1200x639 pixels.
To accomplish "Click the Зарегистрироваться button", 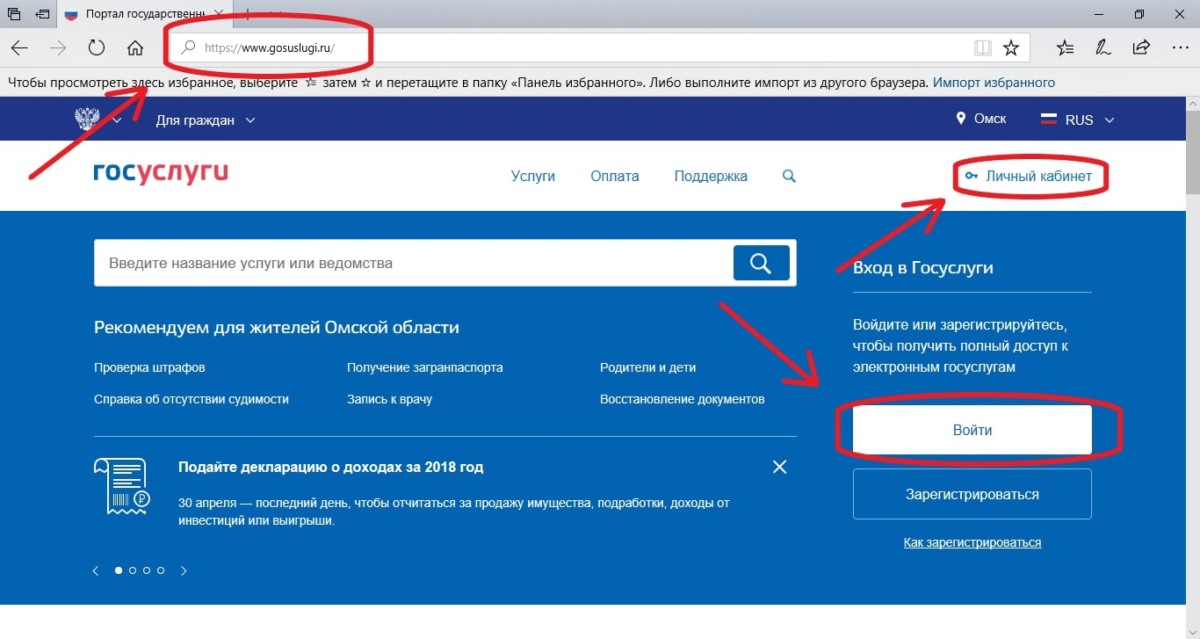I will pos(972,494).
